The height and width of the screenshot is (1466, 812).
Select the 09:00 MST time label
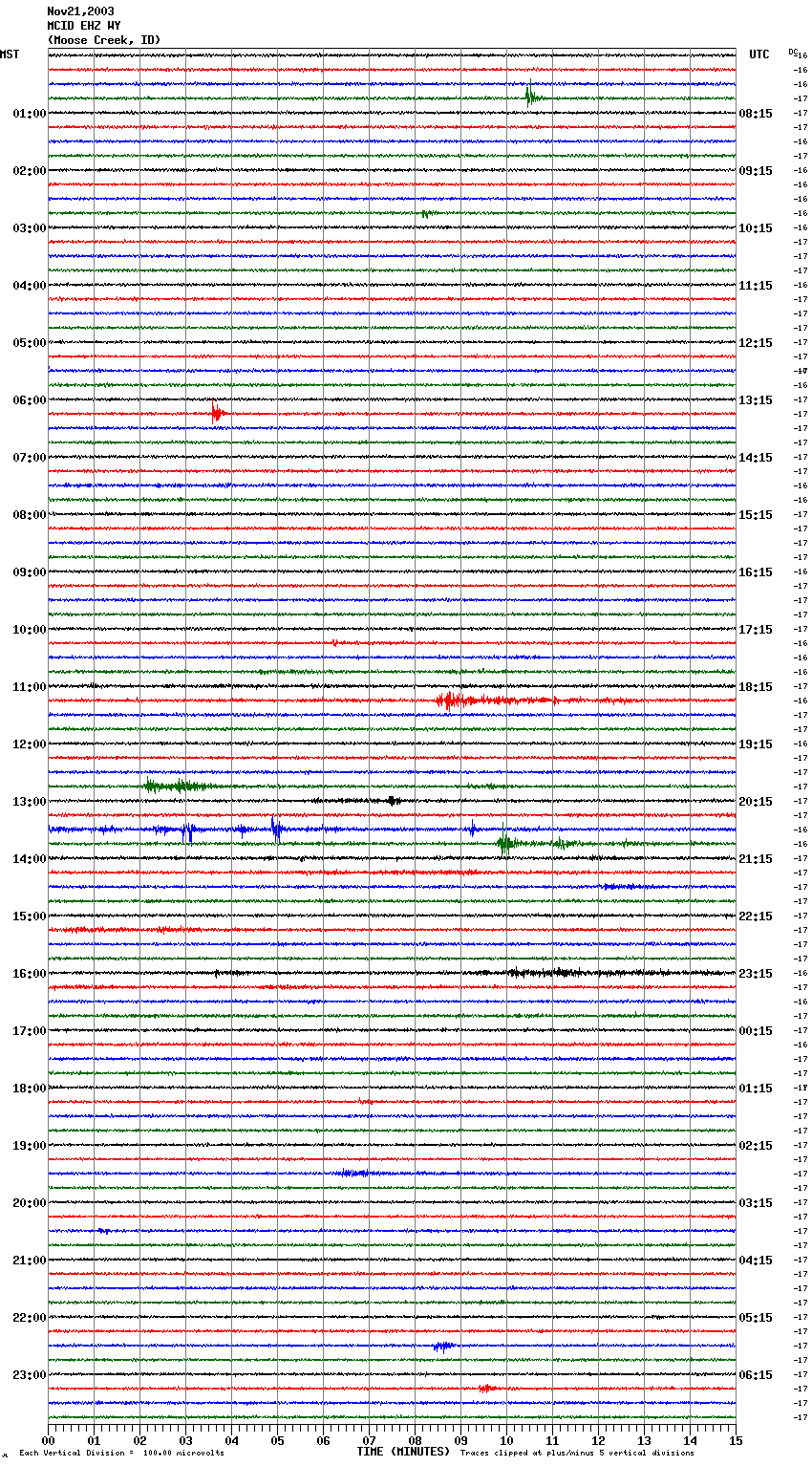[30, 572]
